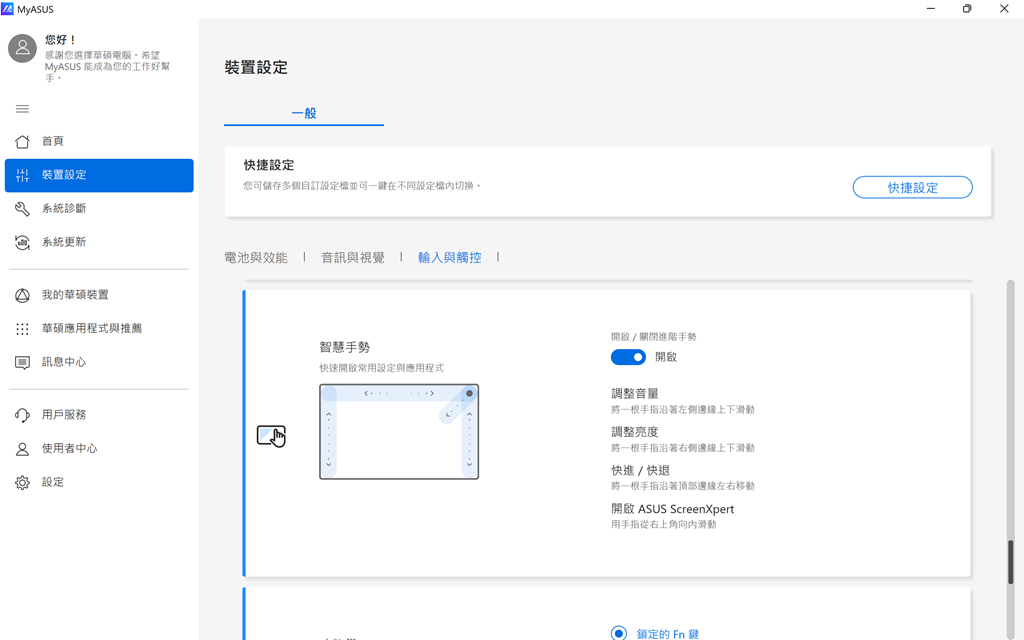Switch to 電池與效能 section
The image size is (1024, 640).
pyautogui.click(x=256, y=258)
